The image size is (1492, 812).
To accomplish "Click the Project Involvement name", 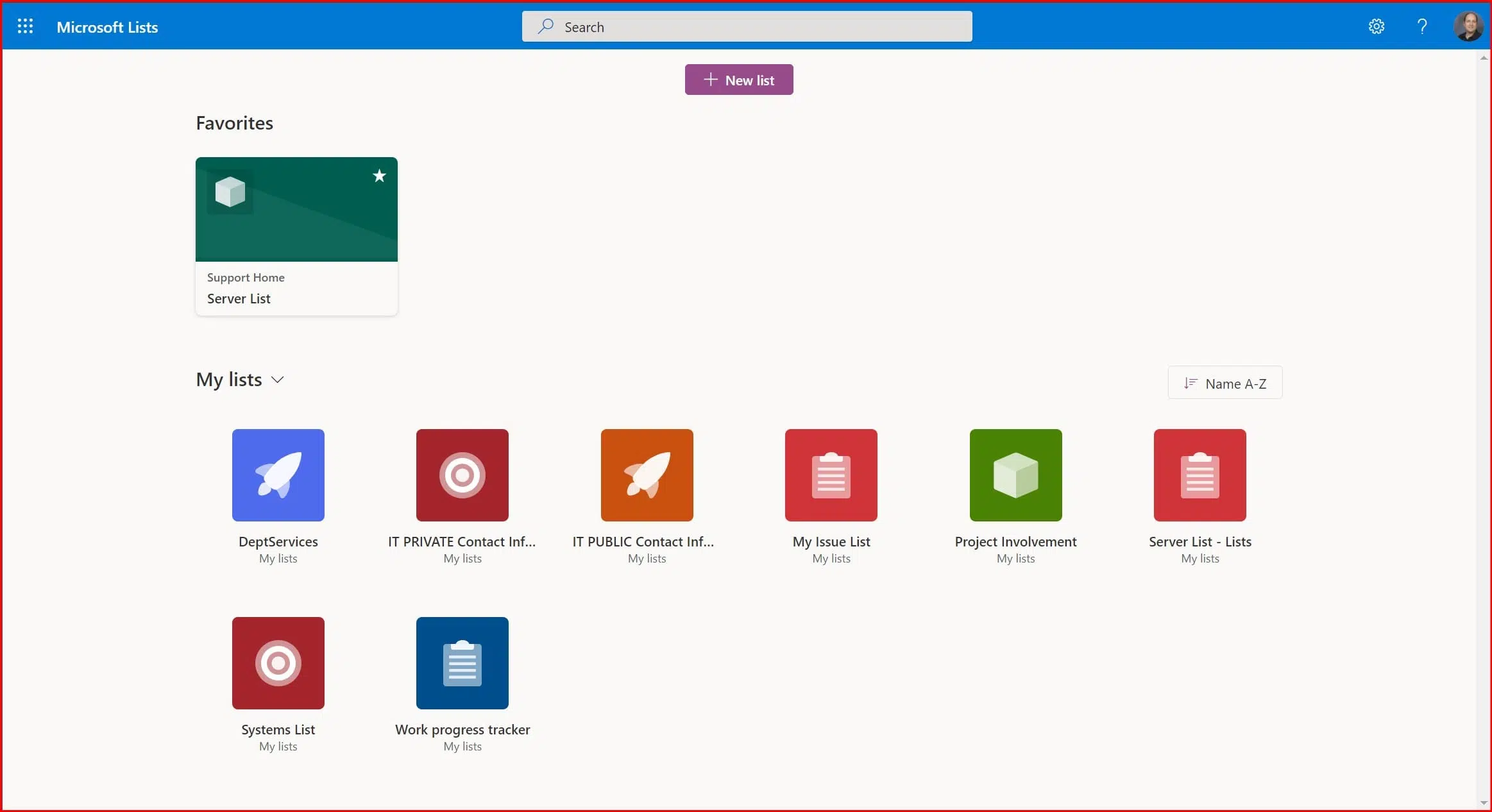I will pyautogui.click(x=1016, y=542).
